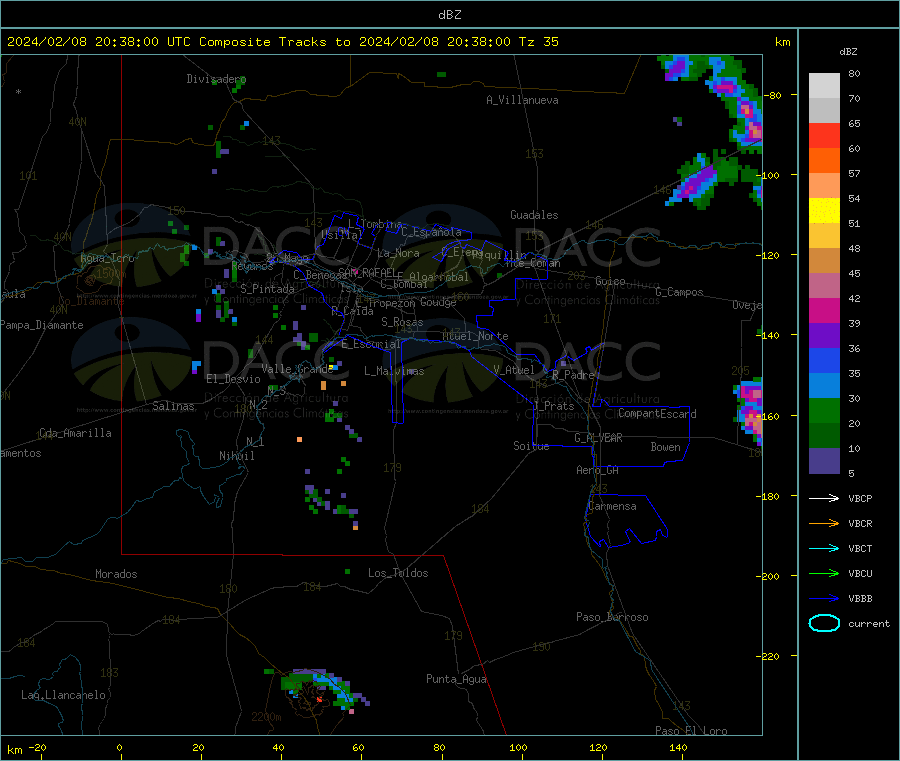Screen dimensions: 900x761
Task: Click the 'C_Española' map label
Action: 431,232
